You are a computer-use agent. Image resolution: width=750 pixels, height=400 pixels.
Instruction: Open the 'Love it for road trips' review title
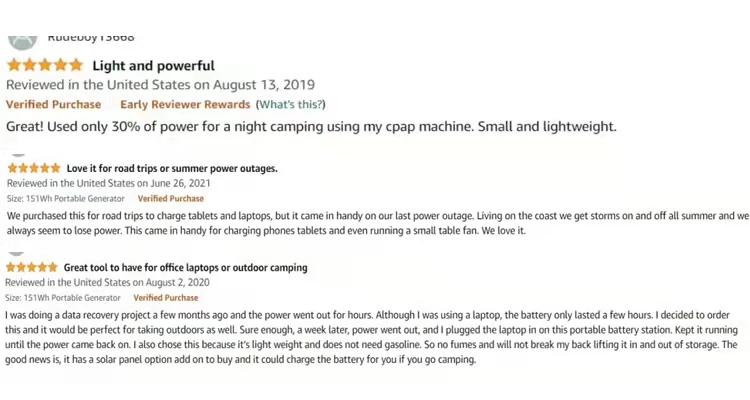pos(172,168)
